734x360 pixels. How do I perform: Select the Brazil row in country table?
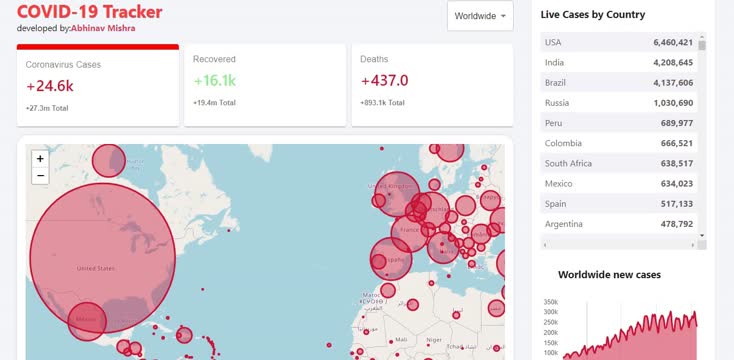pyautogui.click(x=619, y=82)
